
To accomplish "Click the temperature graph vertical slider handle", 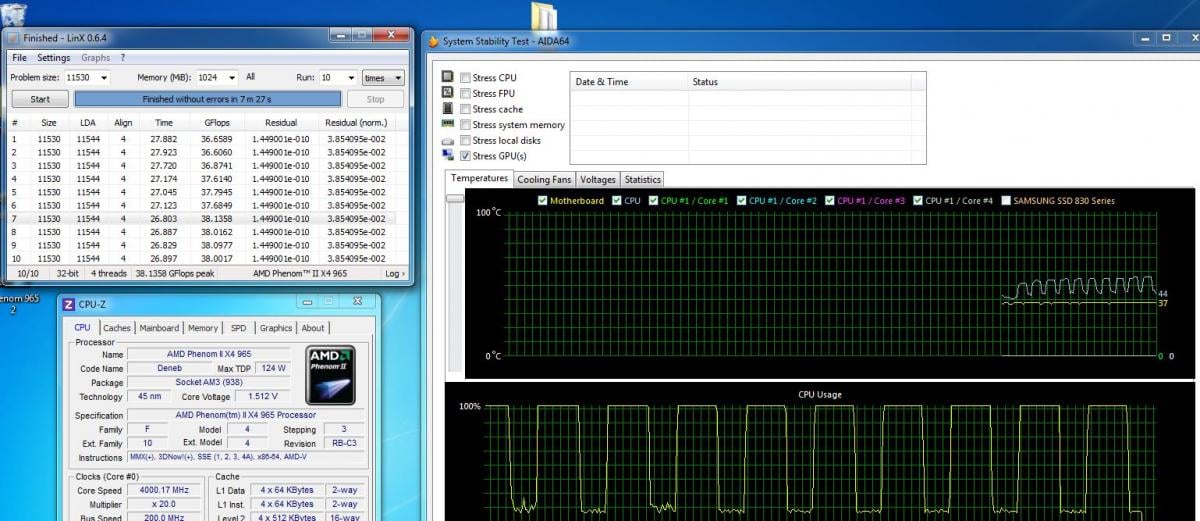I will click(455, 198).
